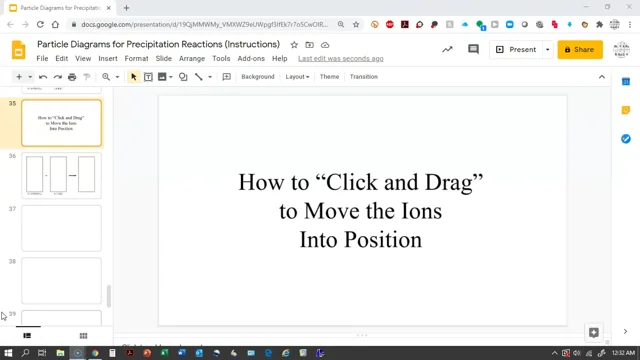
Task: Open the Windows Start menu
Action: (x=8, y=353)
